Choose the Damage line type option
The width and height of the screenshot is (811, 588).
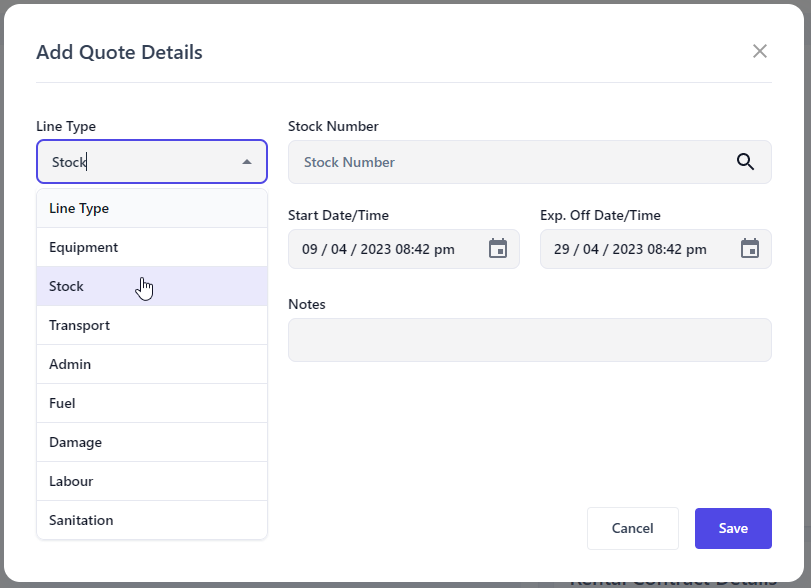point(76,442)
